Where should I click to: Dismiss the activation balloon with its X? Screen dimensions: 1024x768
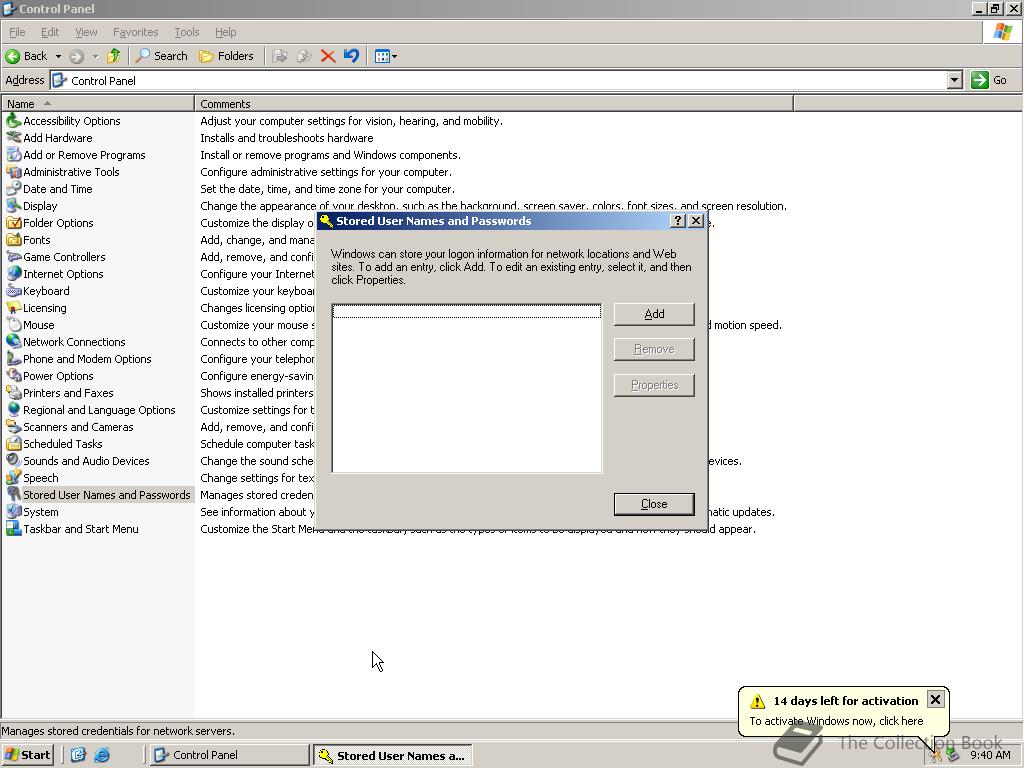(x=935, y=699)
